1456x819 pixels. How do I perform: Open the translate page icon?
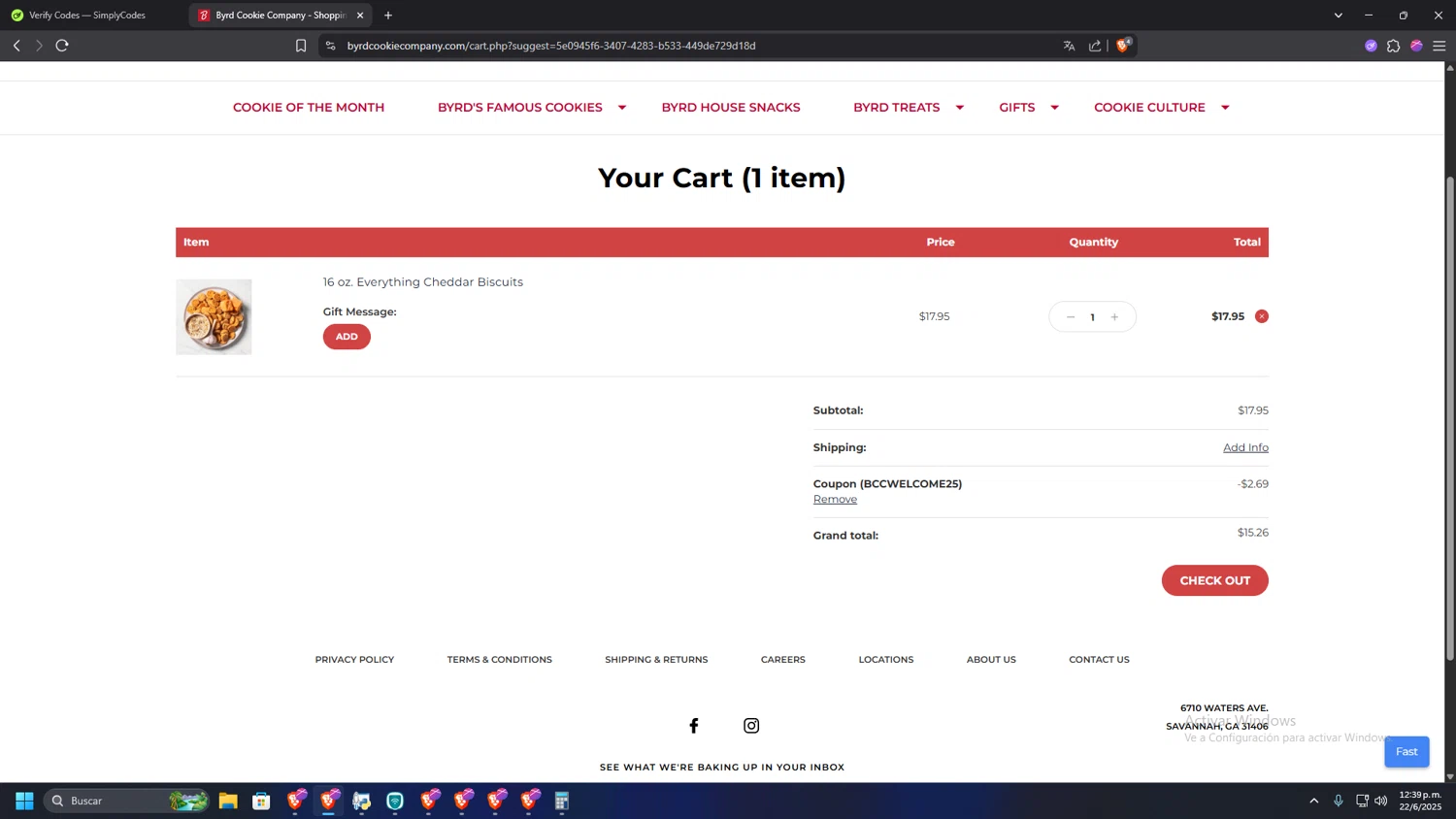pos(1069,46)
